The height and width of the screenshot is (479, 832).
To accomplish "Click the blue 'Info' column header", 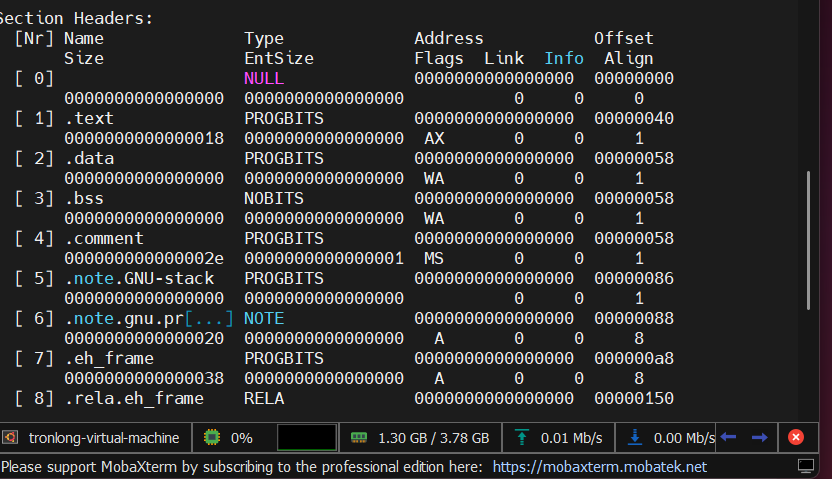I will point(564,58).
